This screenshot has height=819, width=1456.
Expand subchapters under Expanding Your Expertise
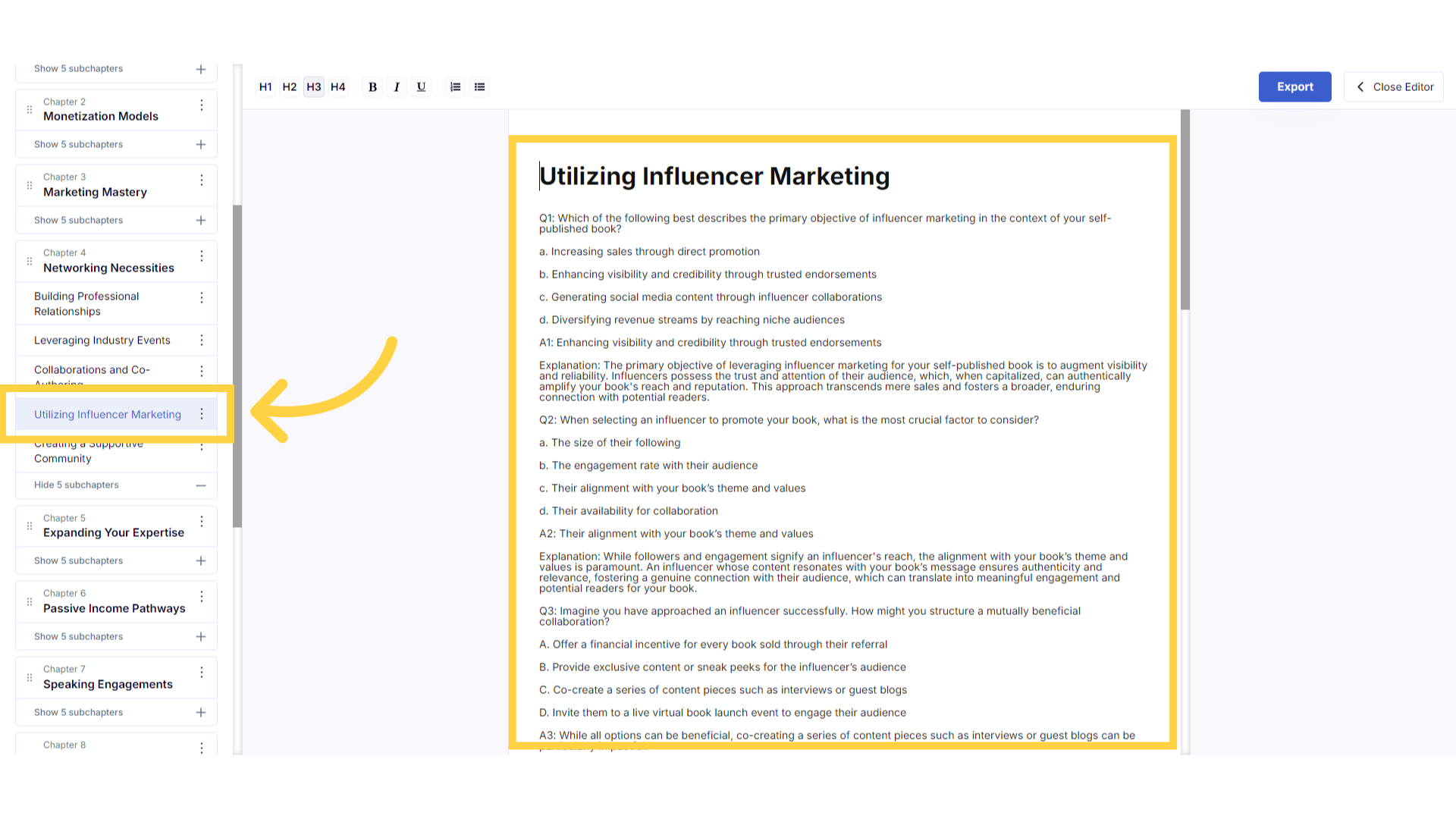click(x=78, y=560)
